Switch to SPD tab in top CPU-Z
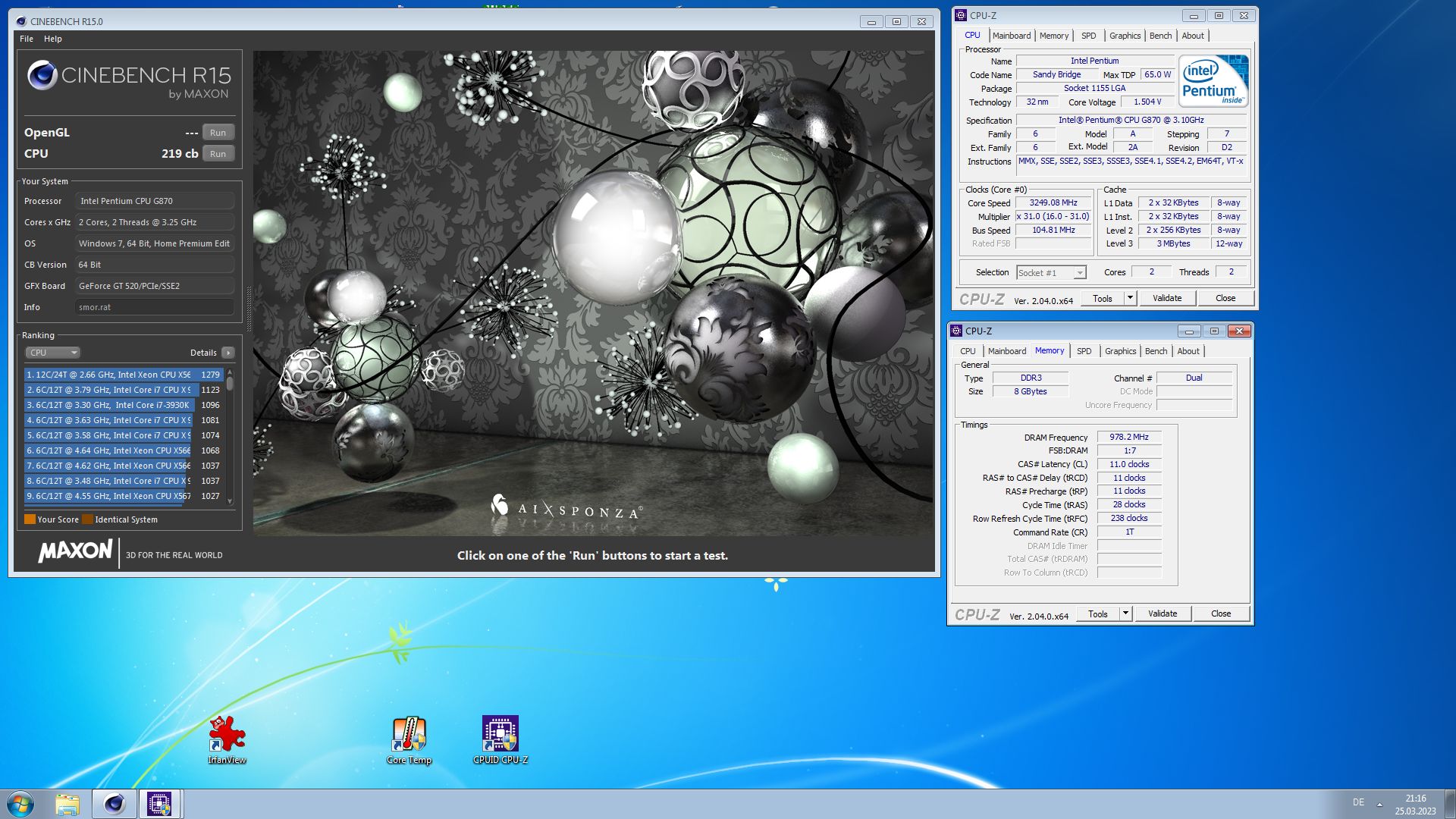The height and width of the screenshot is (819, 1456). click(x=1088, y=36)
